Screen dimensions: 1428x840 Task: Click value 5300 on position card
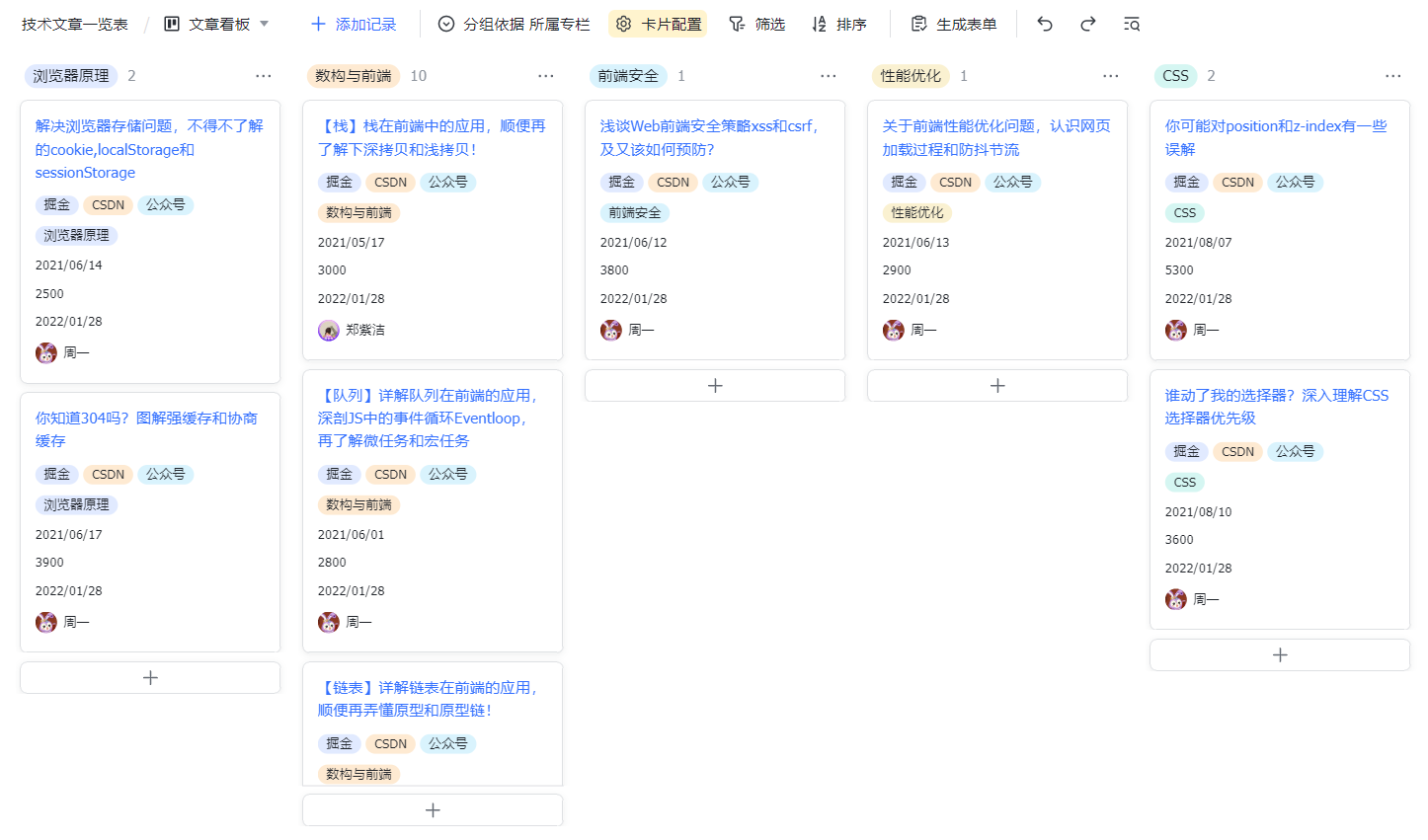click(1179, 270)
